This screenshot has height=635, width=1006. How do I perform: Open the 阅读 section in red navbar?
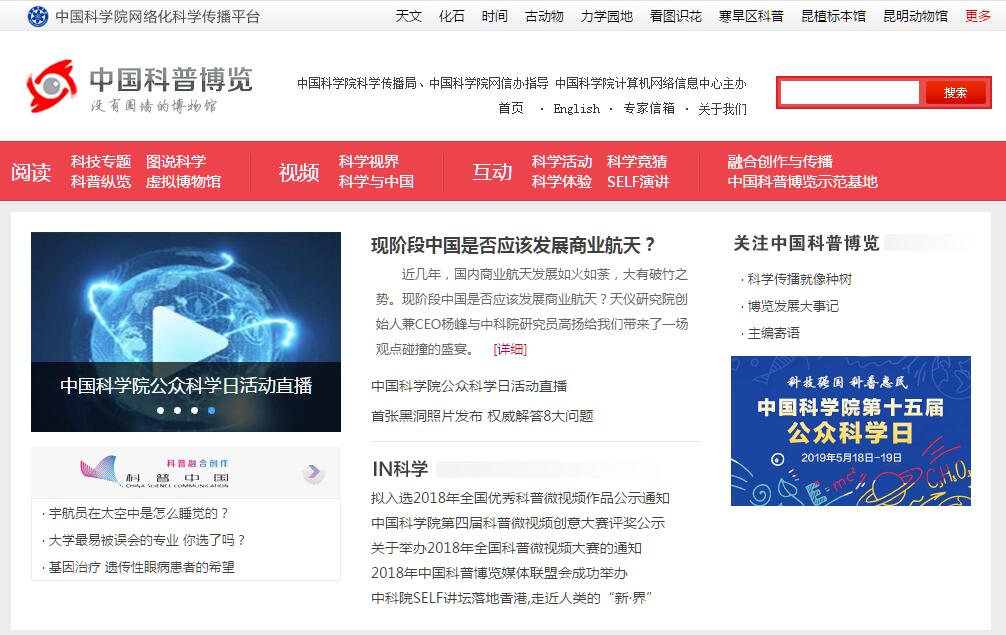31,172
